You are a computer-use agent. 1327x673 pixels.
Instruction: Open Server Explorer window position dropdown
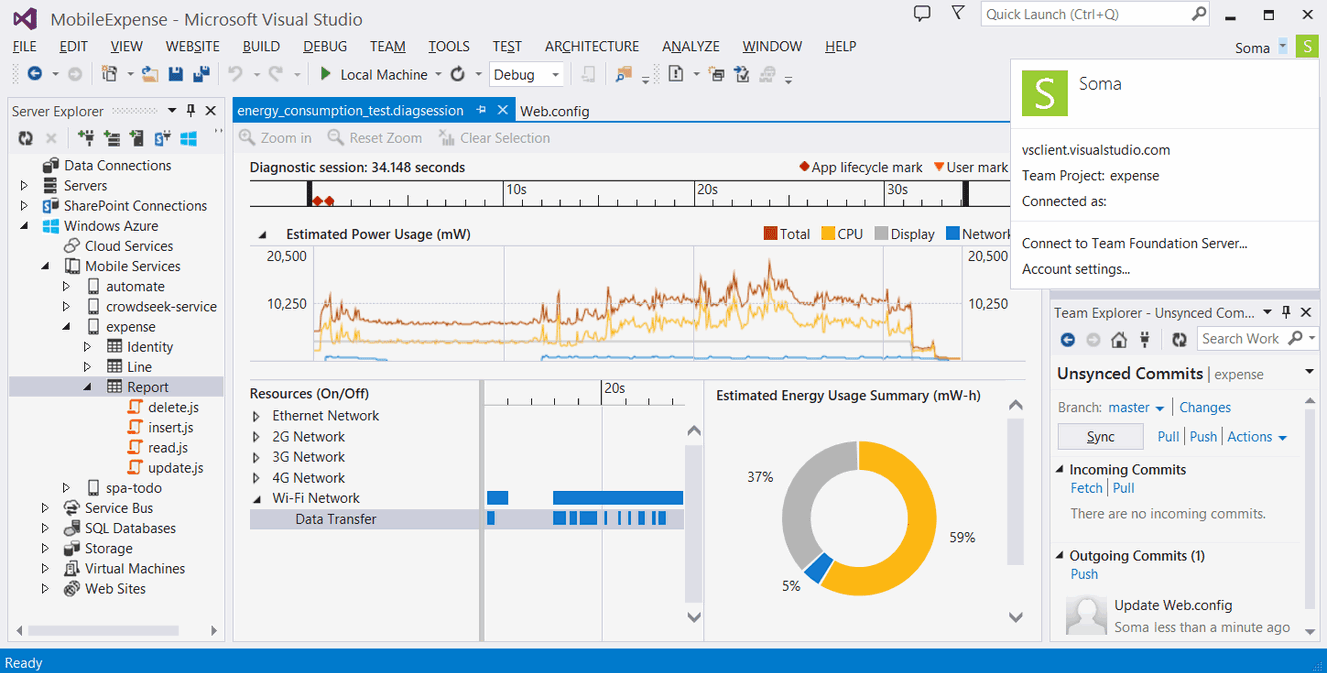[x=172, y=111]
